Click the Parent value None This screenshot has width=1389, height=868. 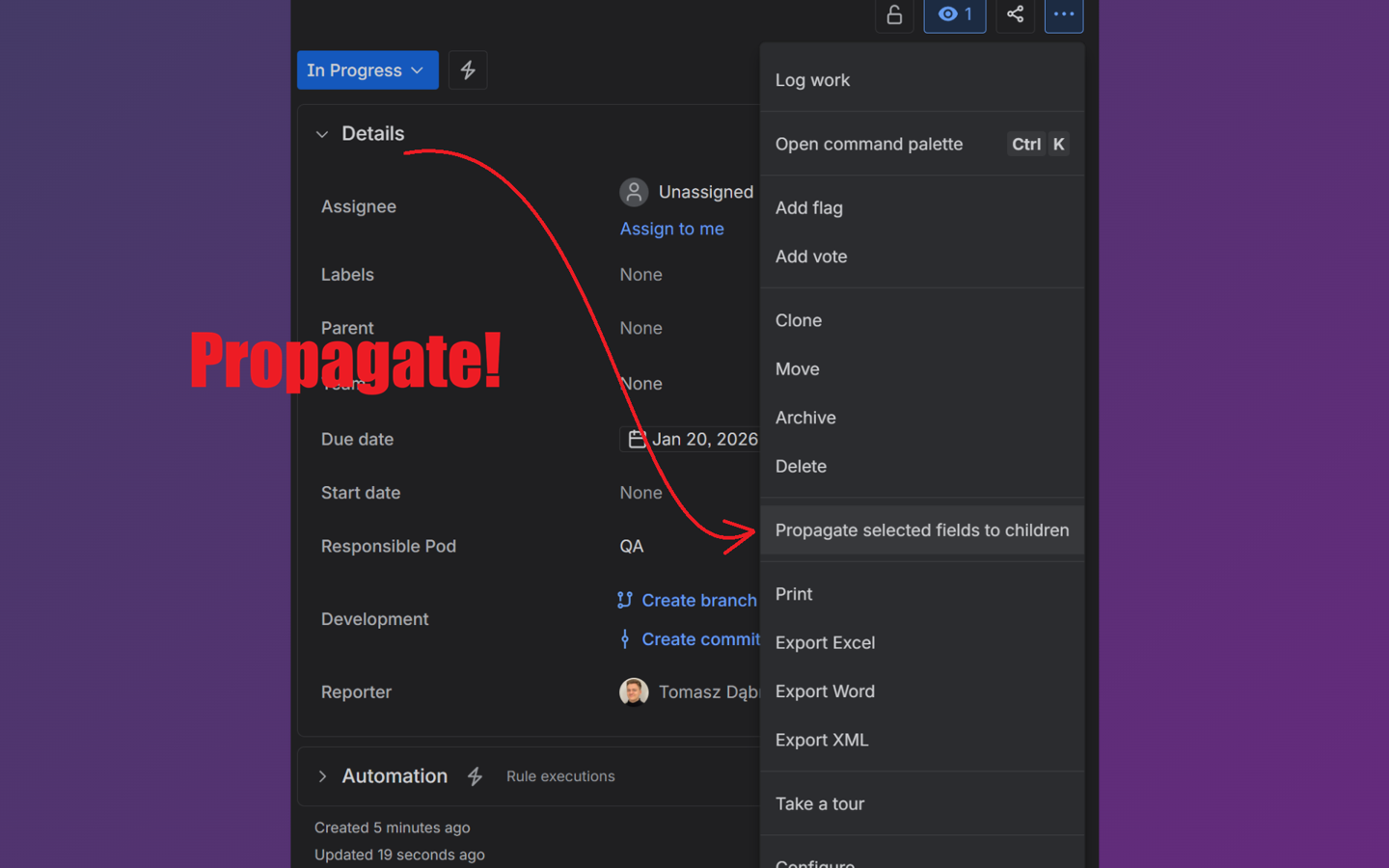click(x=641, y=328)
